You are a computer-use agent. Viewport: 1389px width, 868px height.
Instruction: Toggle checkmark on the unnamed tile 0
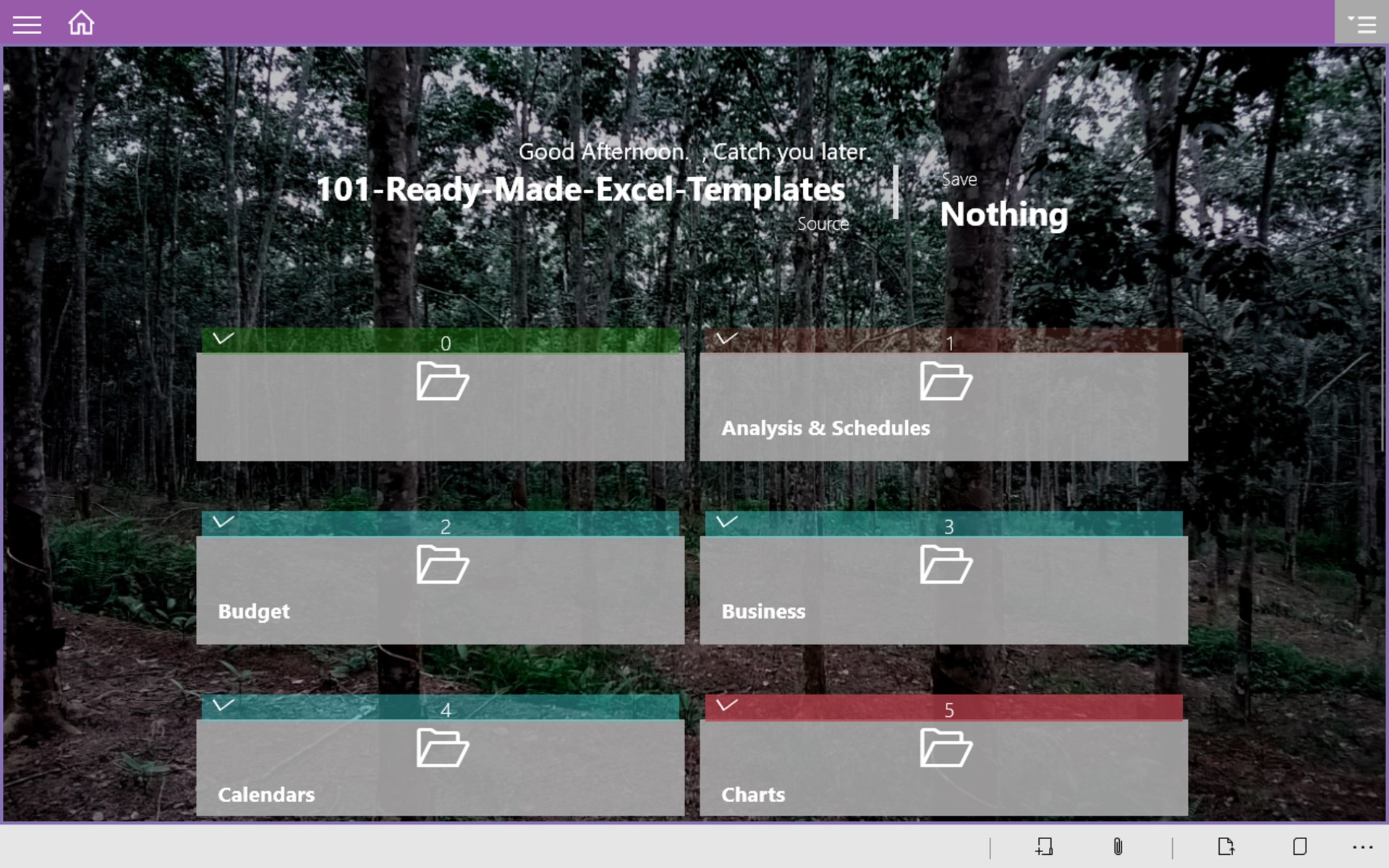click(x=223, y=339)
